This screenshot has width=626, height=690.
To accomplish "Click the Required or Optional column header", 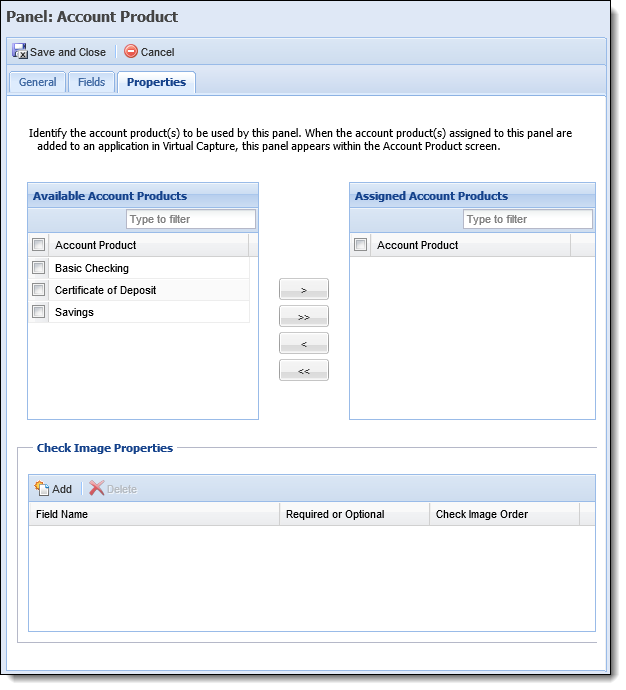I will click(355, 514).
